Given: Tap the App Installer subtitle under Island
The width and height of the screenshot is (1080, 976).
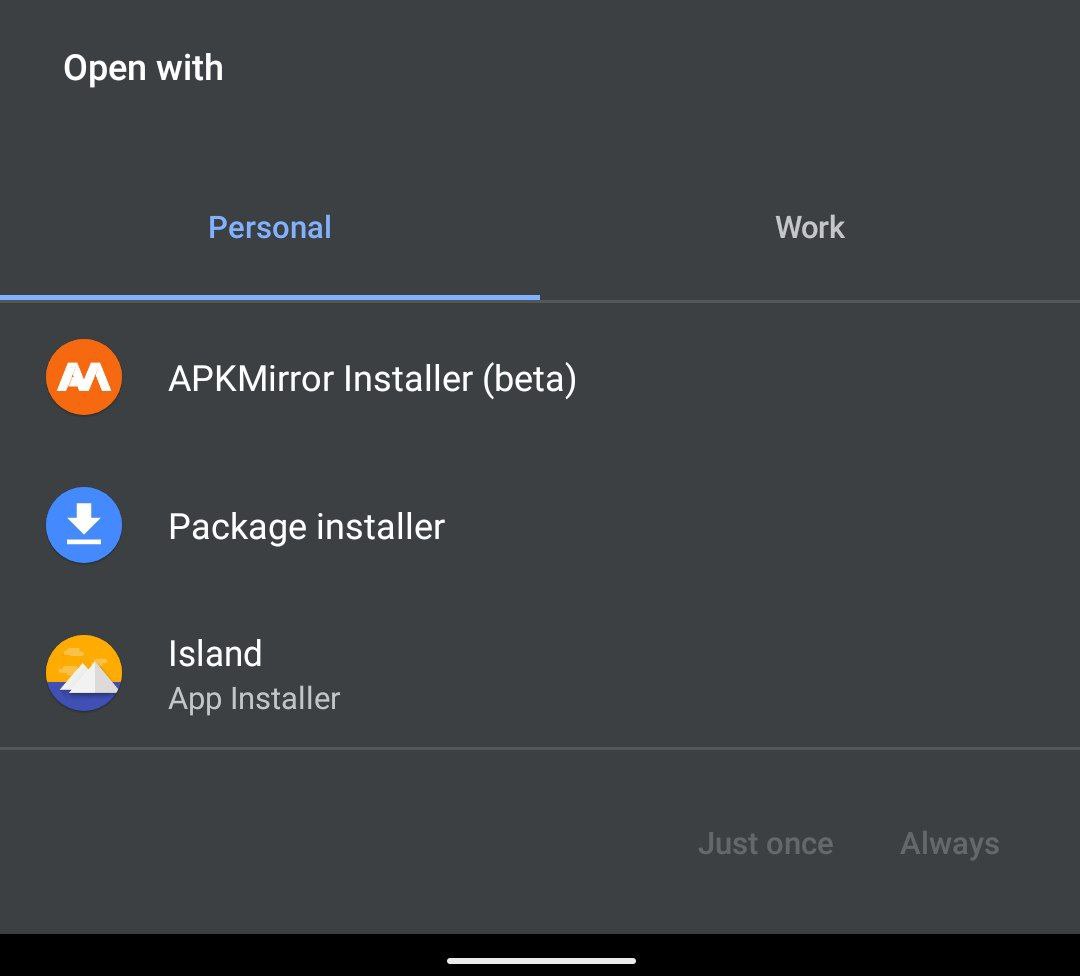Looking at the screenshot, I should click(254, 699).
